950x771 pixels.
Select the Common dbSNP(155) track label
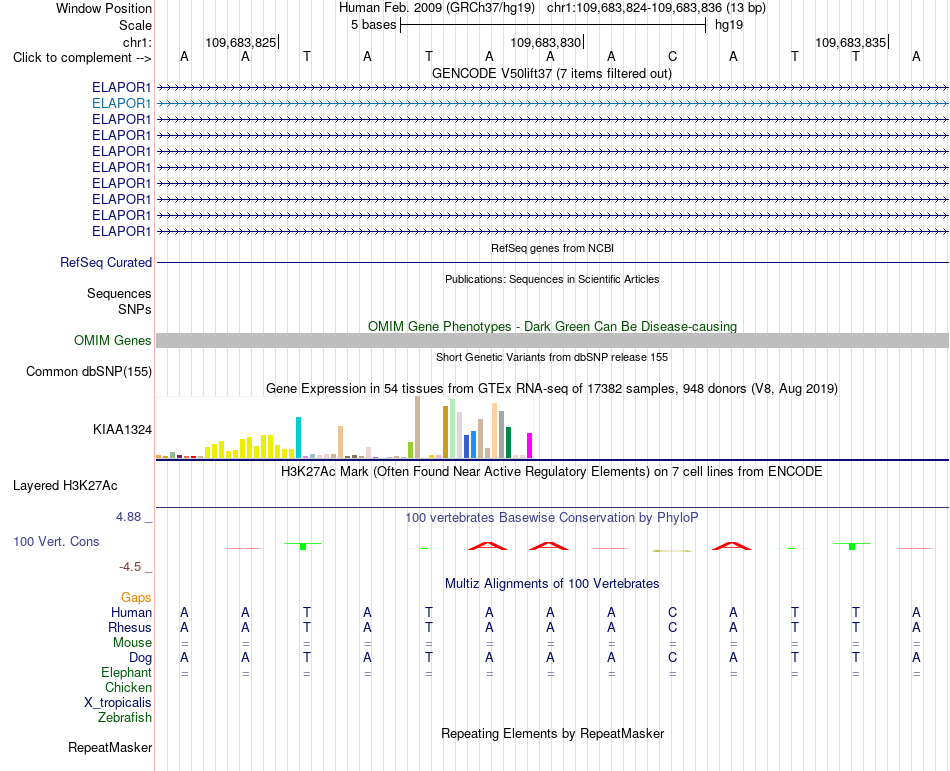pos(88,371)
